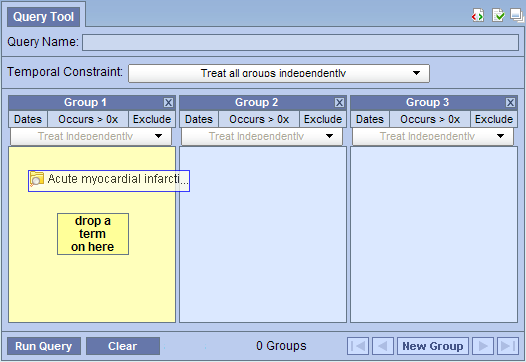Toggle Exclude option in Group 3
Viewport: 526px width, 362px height.
494,119
